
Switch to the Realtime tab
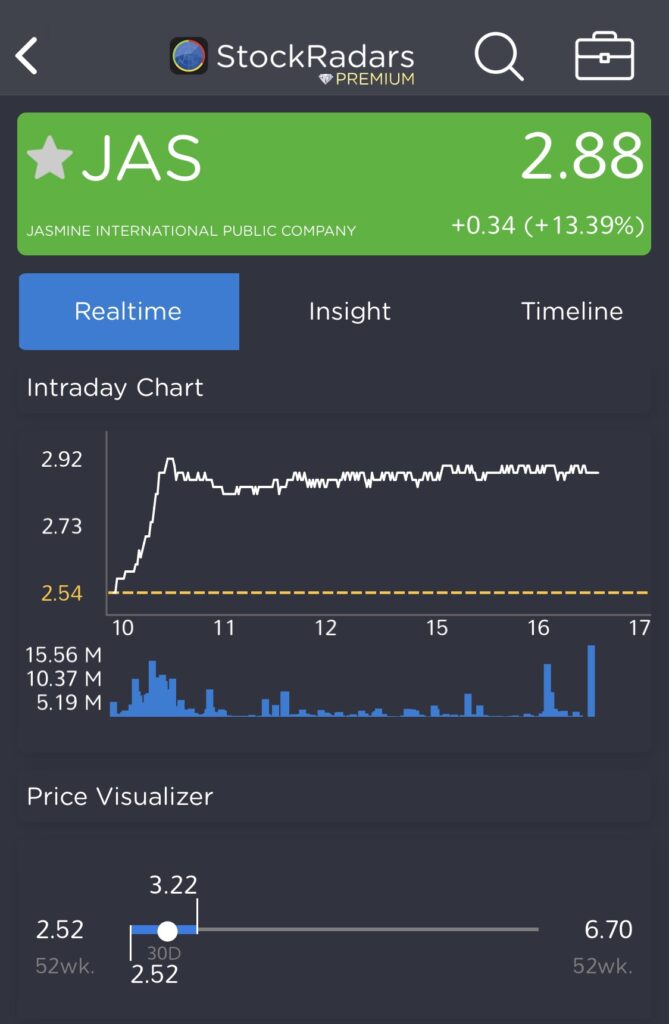pos(128,311)
